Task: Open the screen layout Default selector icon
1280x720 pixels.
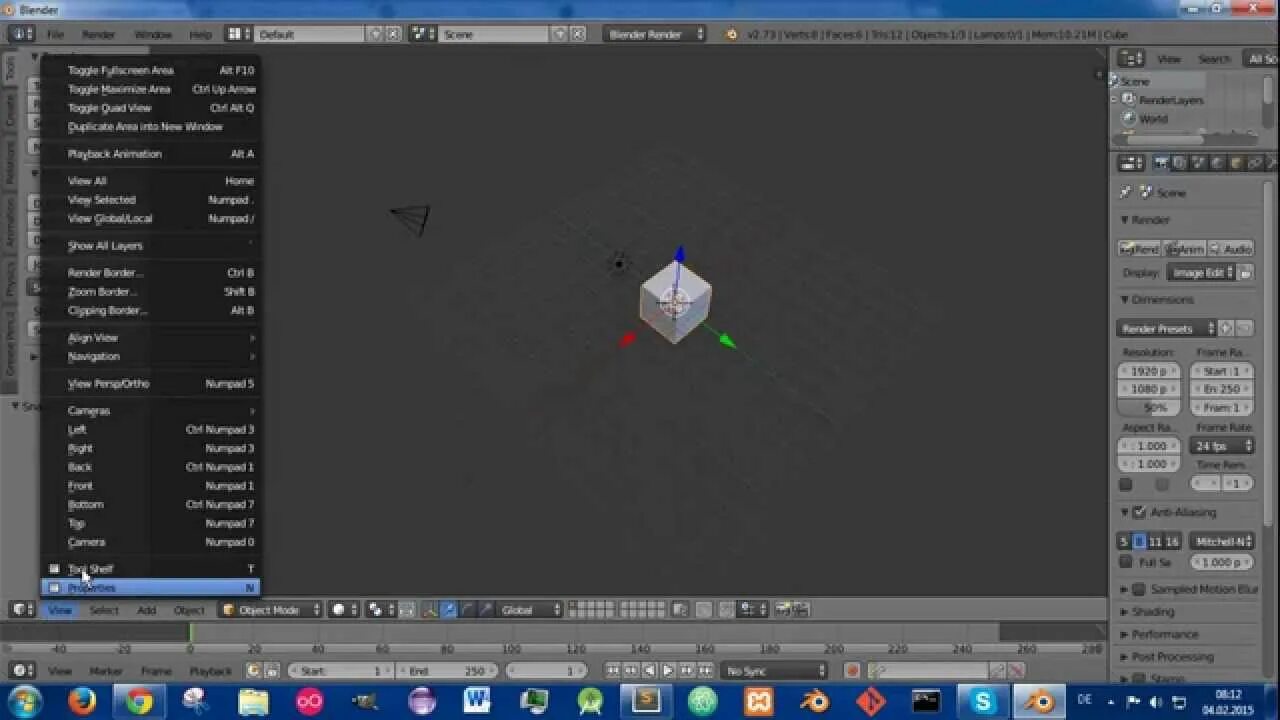Action: pyautogui.click(x=239, y=34)
